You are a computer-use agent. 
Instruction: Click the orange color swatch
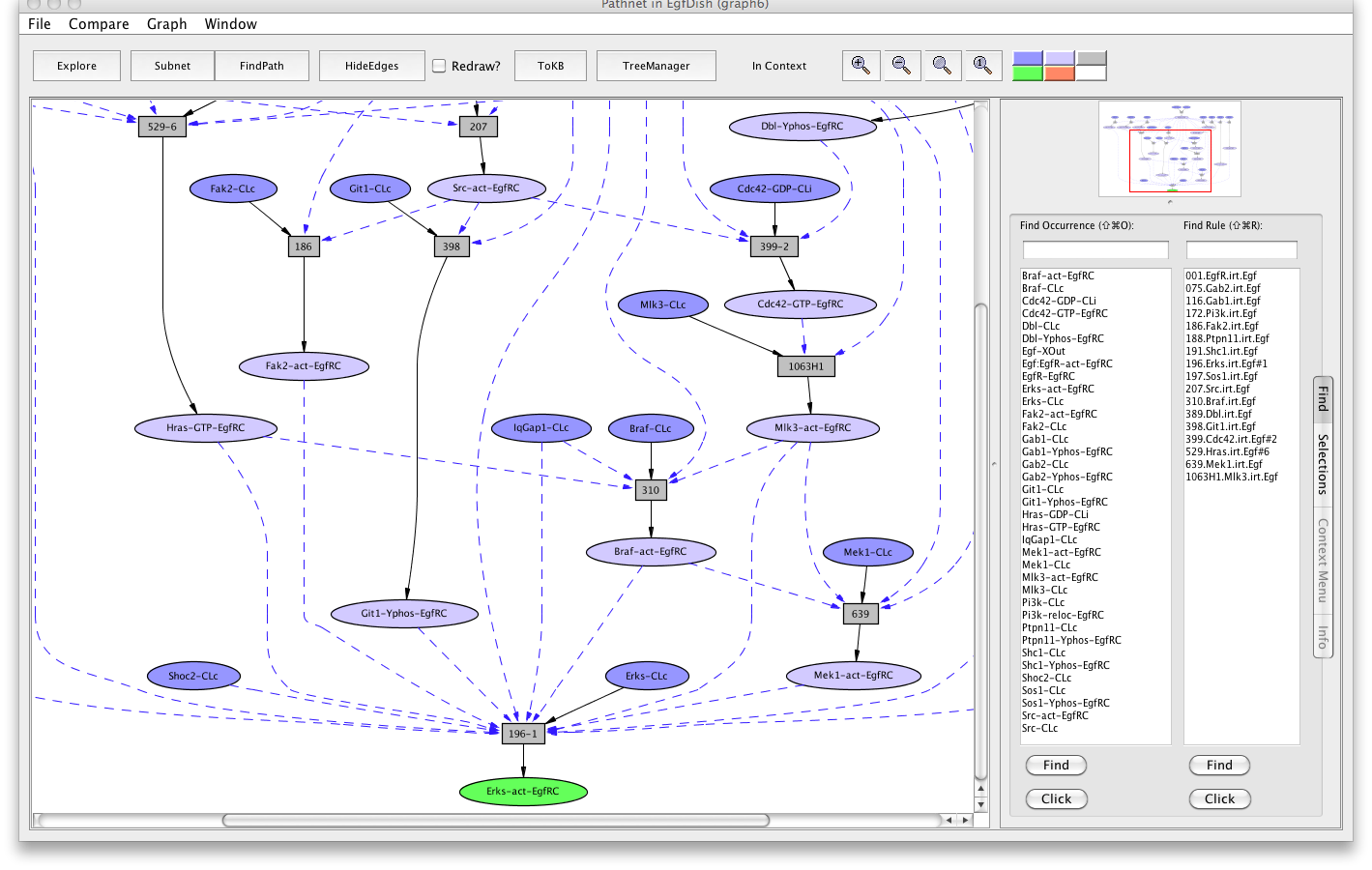[x=1060, y=73]
